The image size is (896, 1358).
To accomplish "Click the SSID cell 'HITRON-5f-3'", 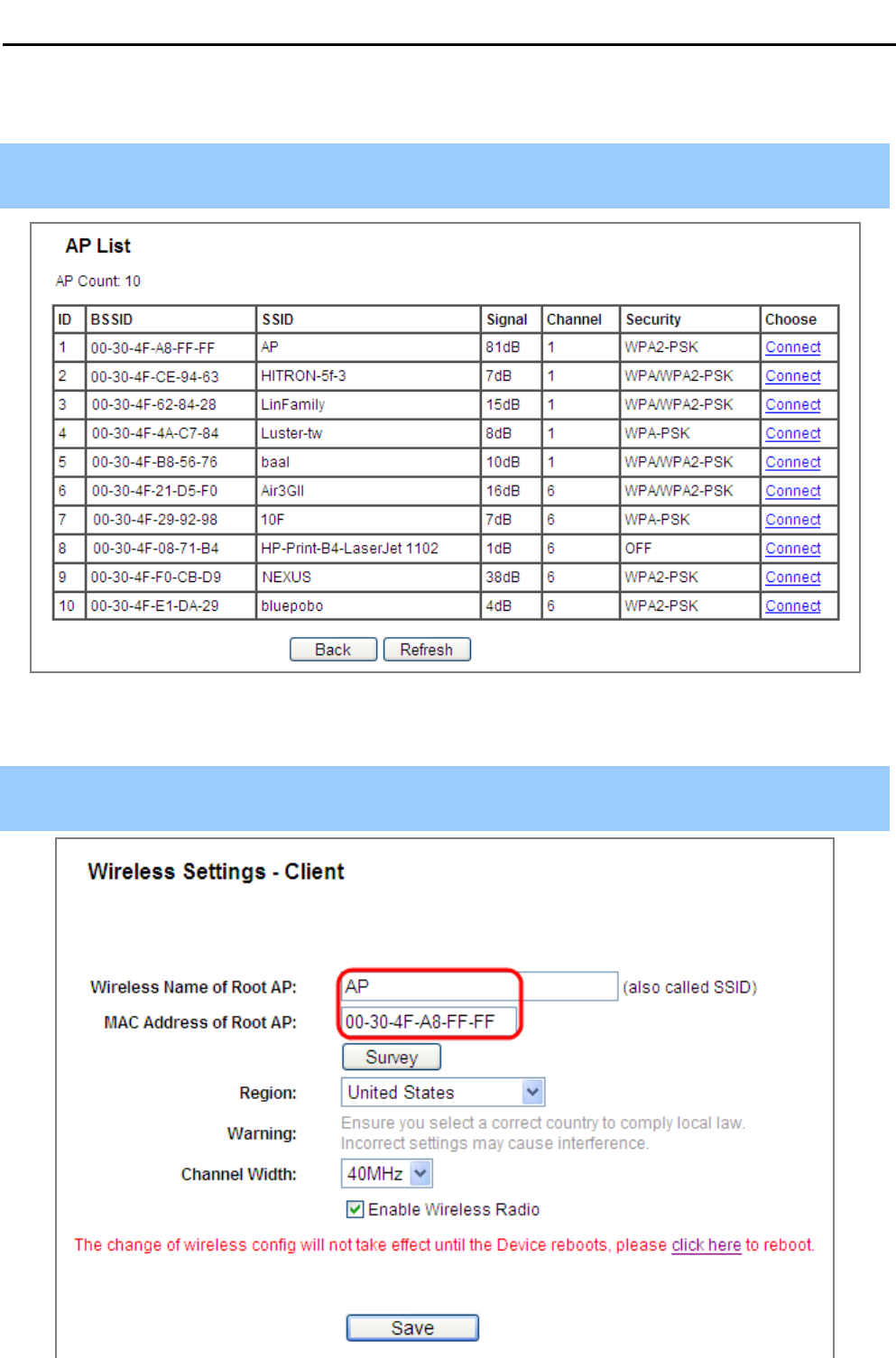I will point(368,376).
